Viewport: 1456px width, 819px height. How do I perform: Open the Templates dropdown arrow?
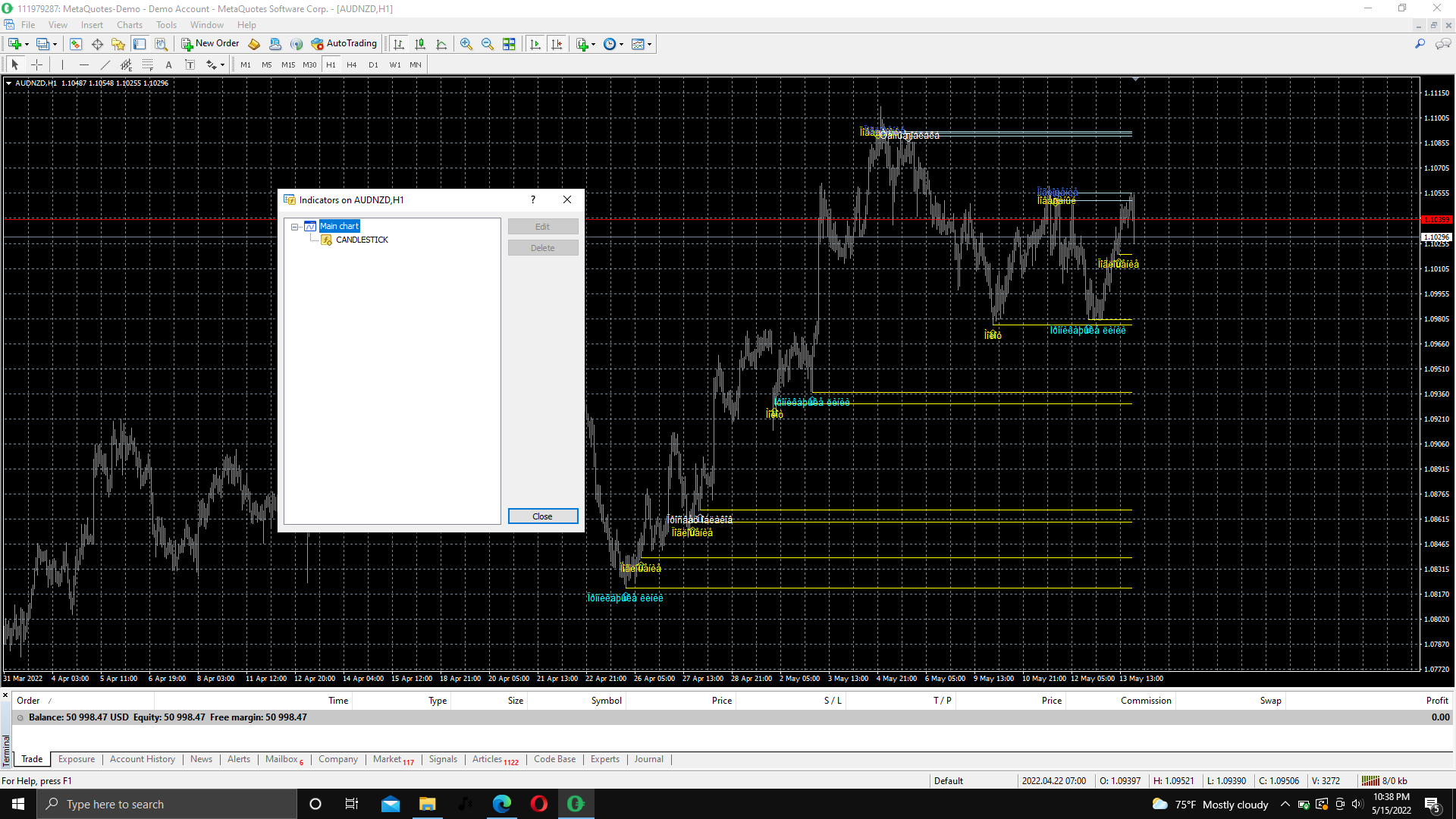(x=650, y=45)
